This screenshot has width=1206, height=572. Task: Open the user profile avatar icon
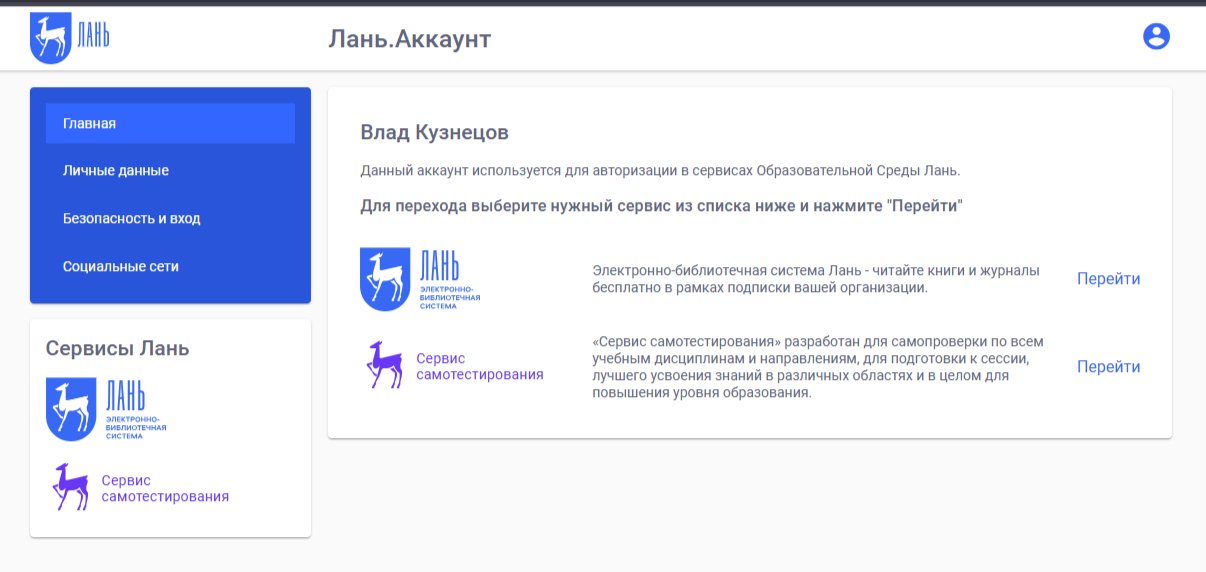[x=1156, y=37]
